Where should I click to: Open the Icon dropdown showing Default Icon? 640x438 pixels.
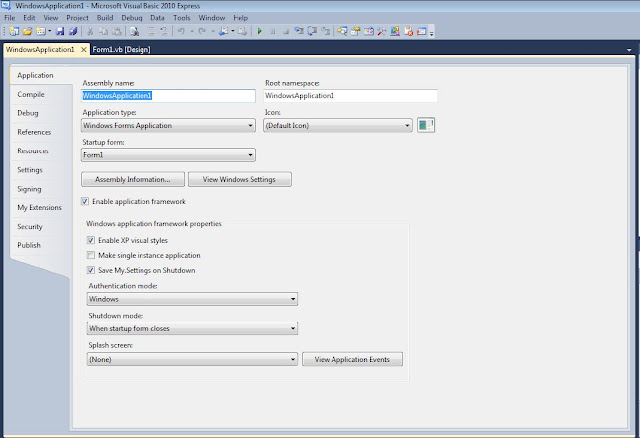[x=338, y=125]
